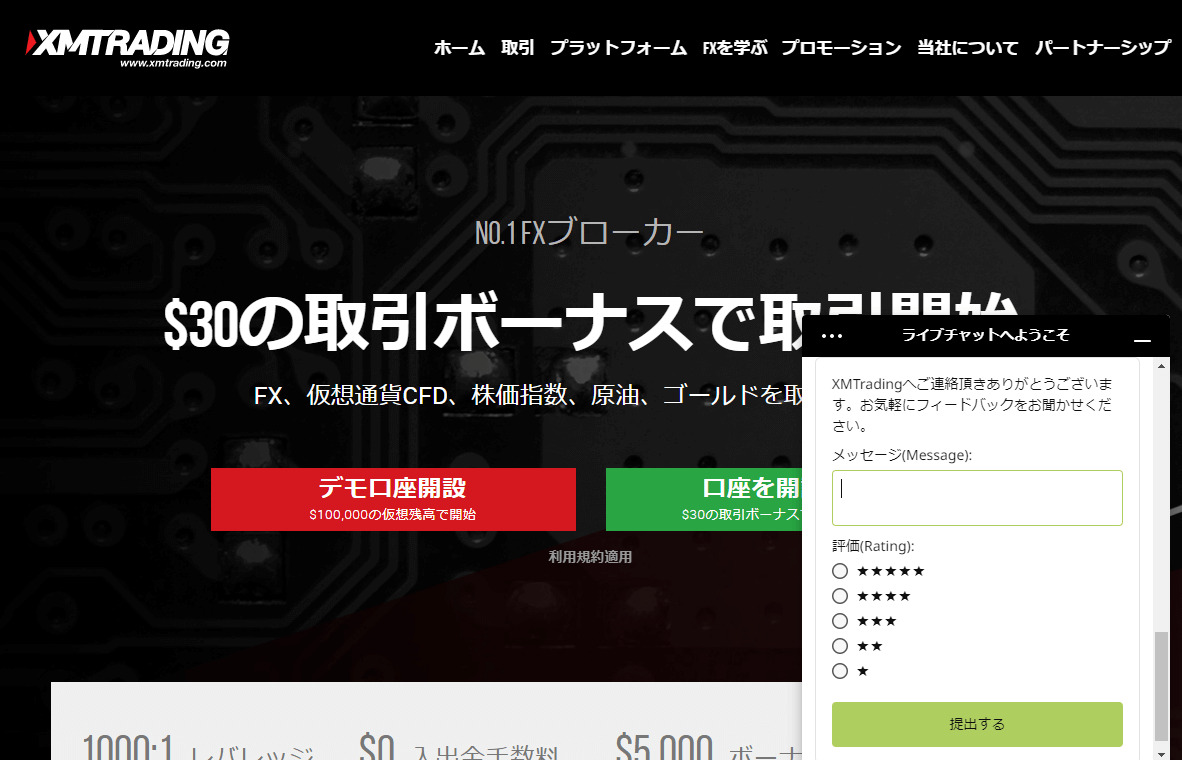This screenshot has height=760, width=1182.
Task: Click the red デモ口座開設 button
Action: [393, 499]
